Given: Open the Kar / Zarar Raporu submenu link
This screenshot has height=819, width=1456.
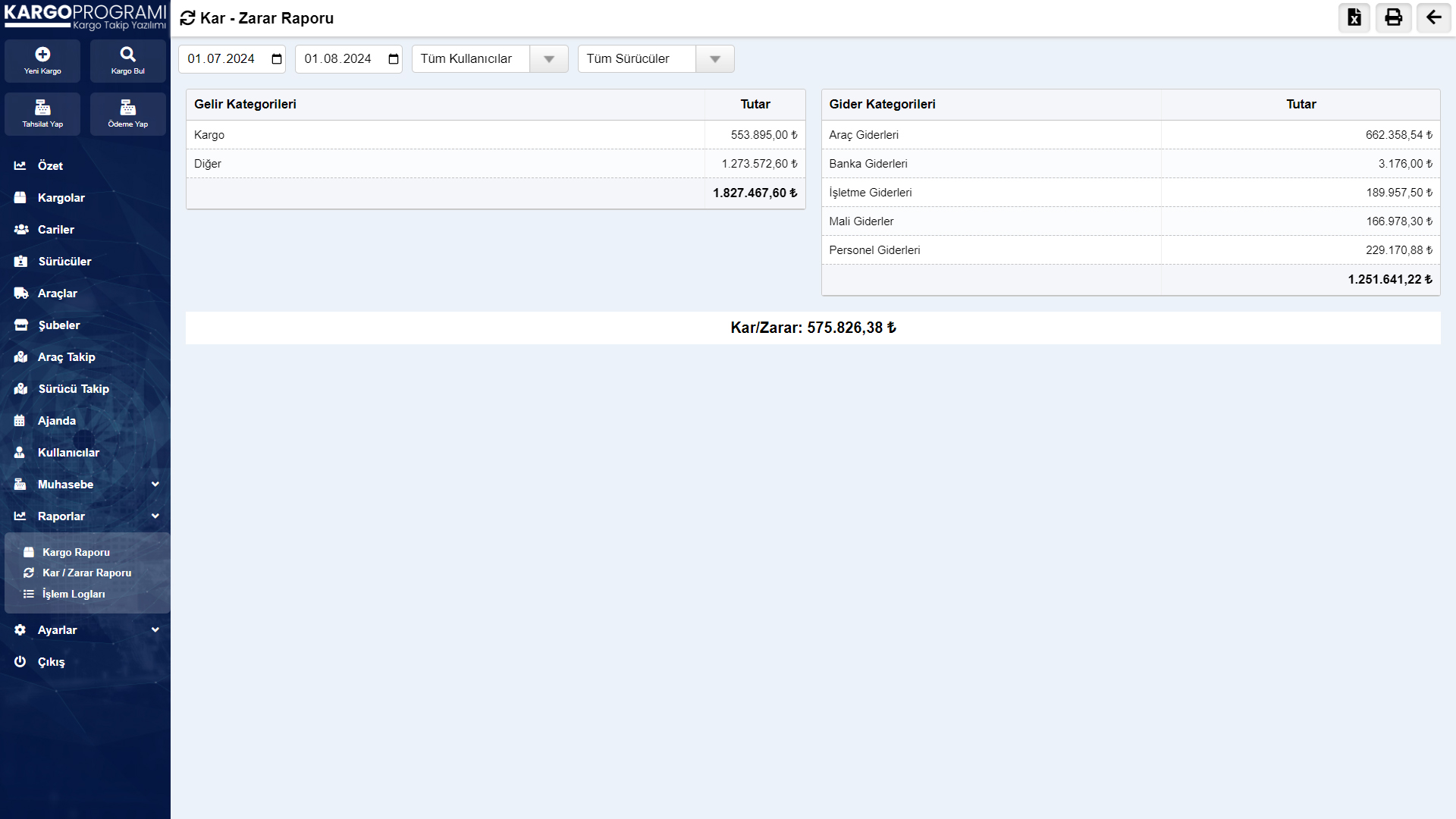Looking at the screenshot, I should point(87,573).
